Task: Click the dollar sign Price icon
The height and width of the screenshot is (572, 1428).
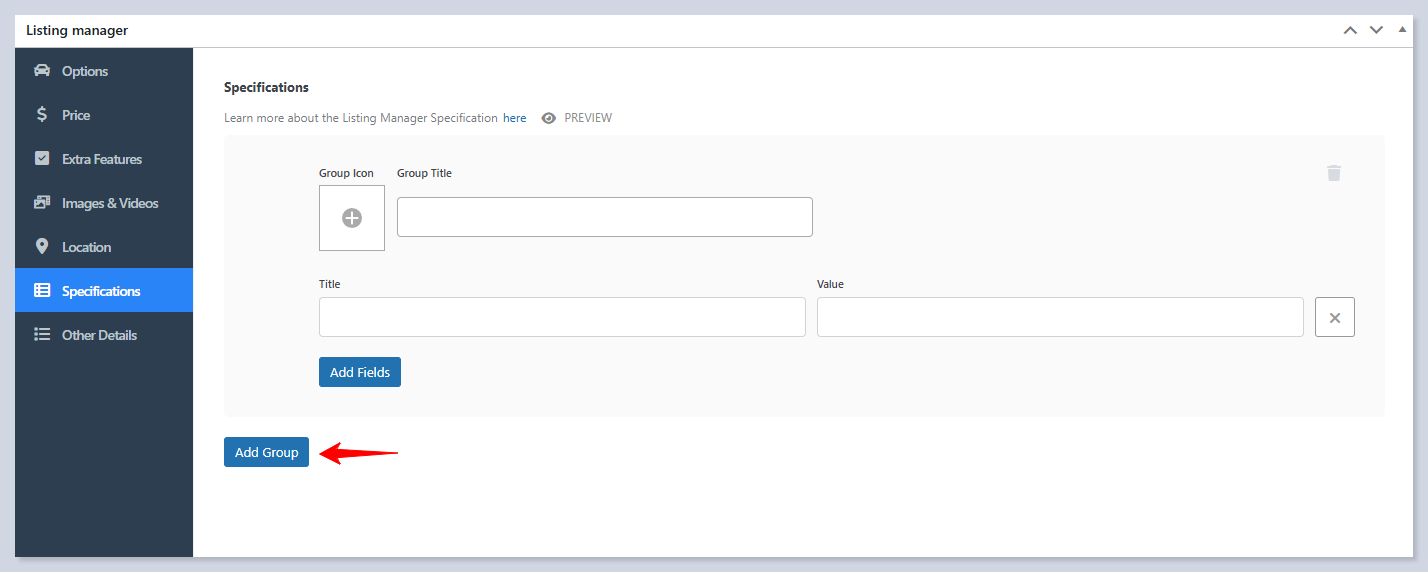Action: coord(42,115)
